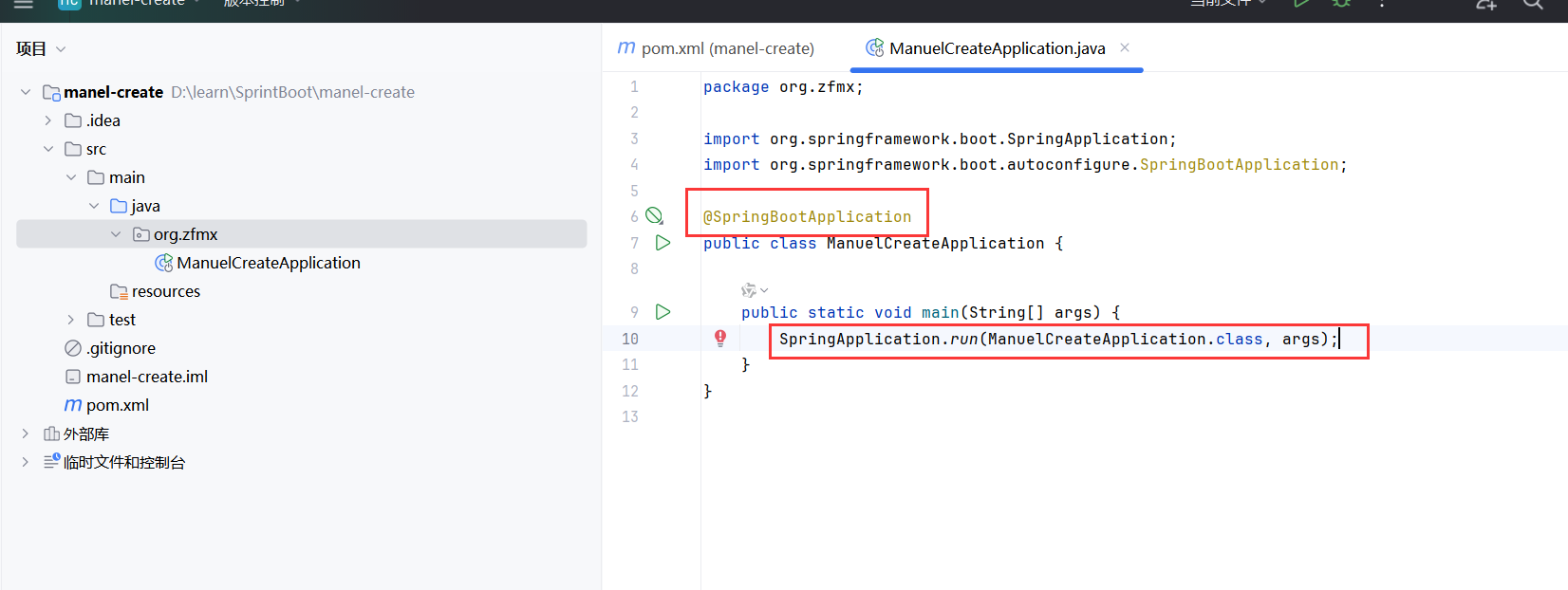Open the 项目 view dropdown
Image resolution: width=1568 pixels, height=590 pixels.
pyautogui.click(x=41, y=48)
